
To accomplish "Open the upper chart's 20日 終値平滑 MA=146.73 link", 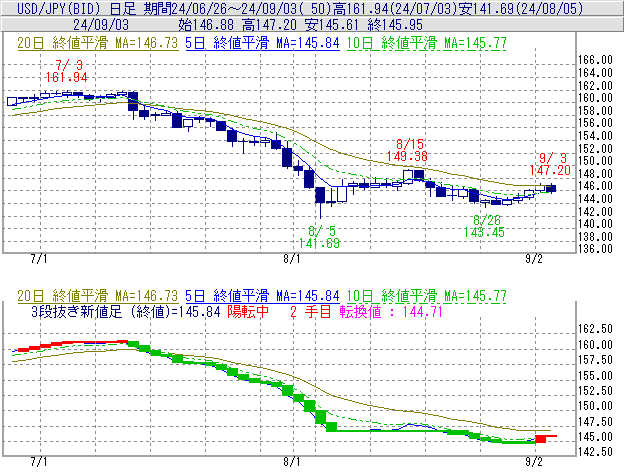I will [x=98, y=43].
